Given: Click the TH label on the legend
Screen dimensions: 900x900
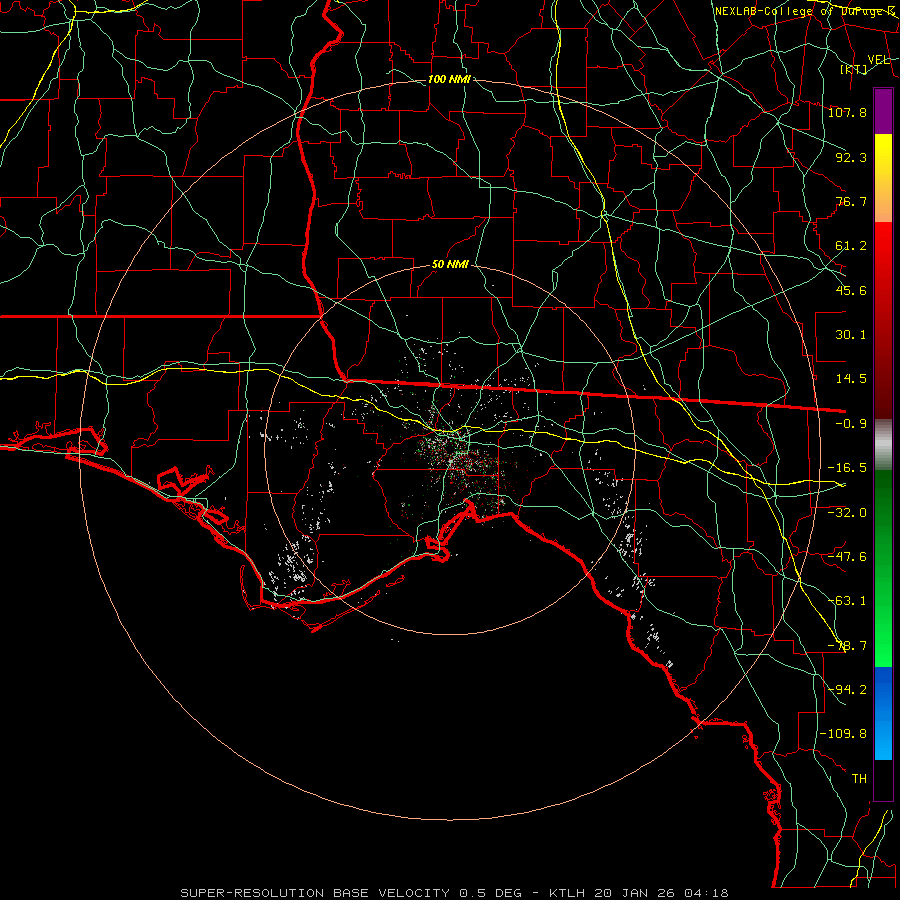Looking at the screenshot, I should pos(859,779).
